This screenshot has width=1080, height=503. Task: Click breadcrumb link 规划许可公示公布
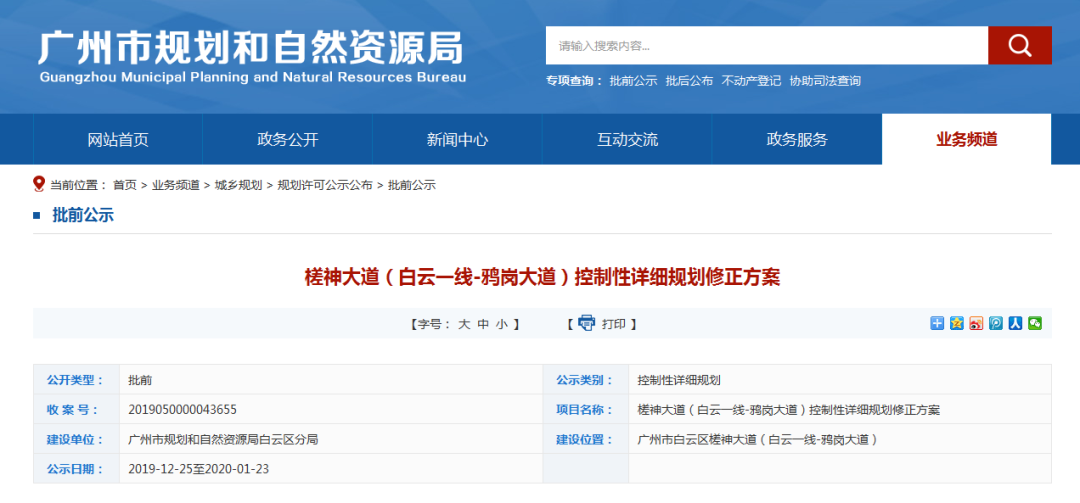[x=324, y=185]
